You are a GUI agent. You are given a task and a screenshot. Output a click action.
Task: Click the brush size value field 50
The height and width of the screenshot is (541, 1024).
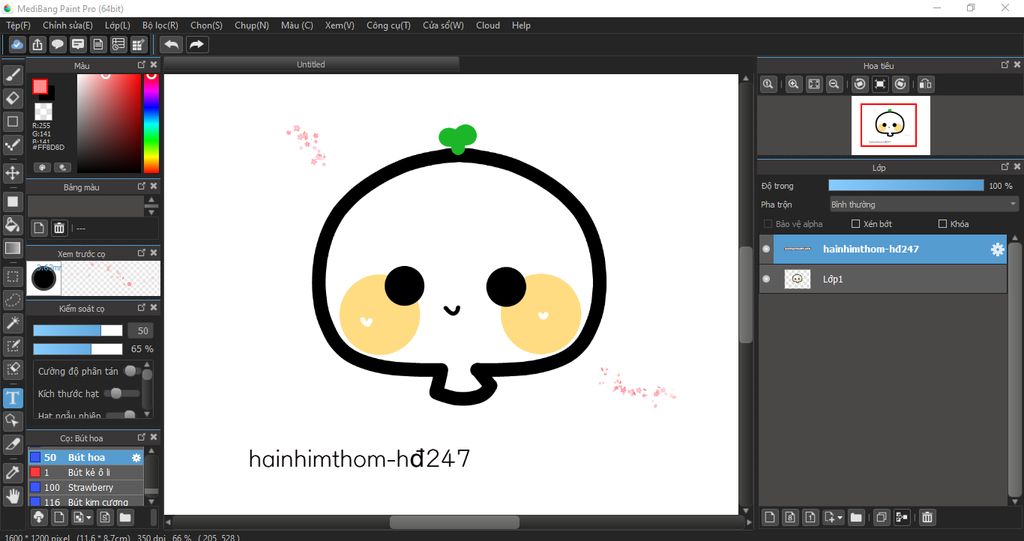[x=140, y=331]
